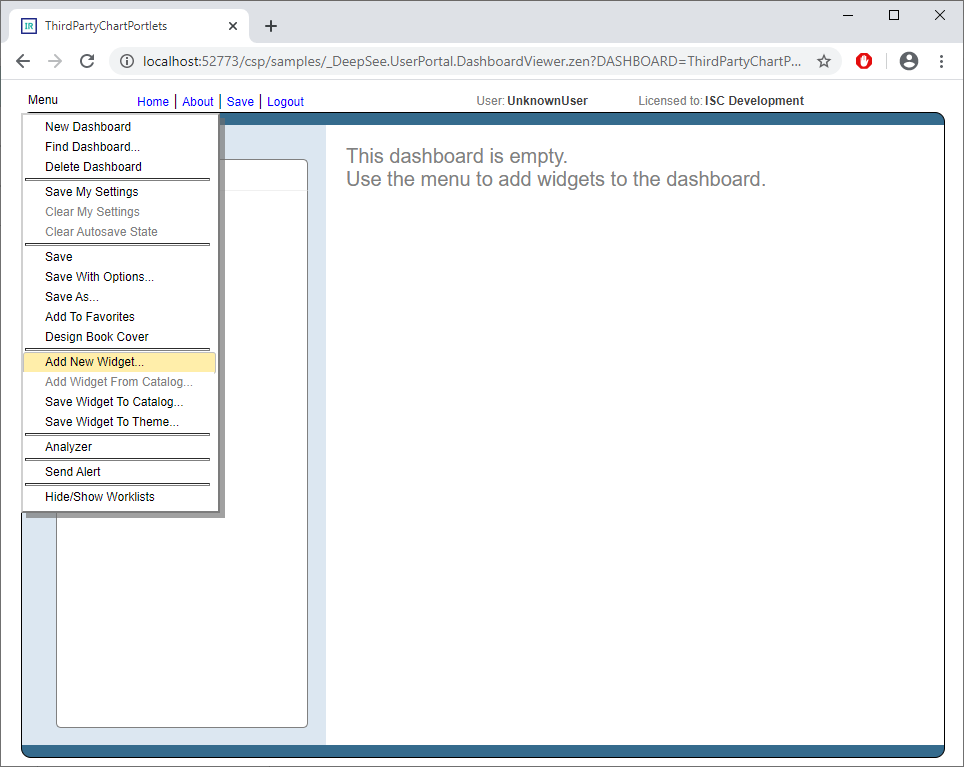Choose New Dashboard from the menu
The width and height of the screenshot is (964, 767).
click(x=120, y=127)
